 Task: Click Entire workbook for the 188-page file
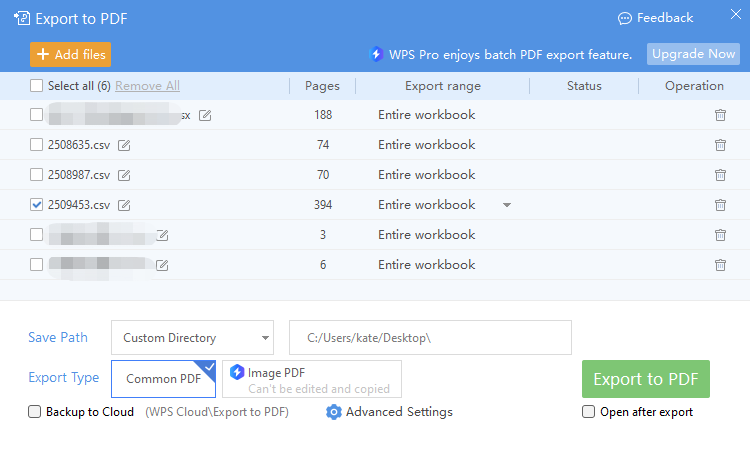(427, 115)
